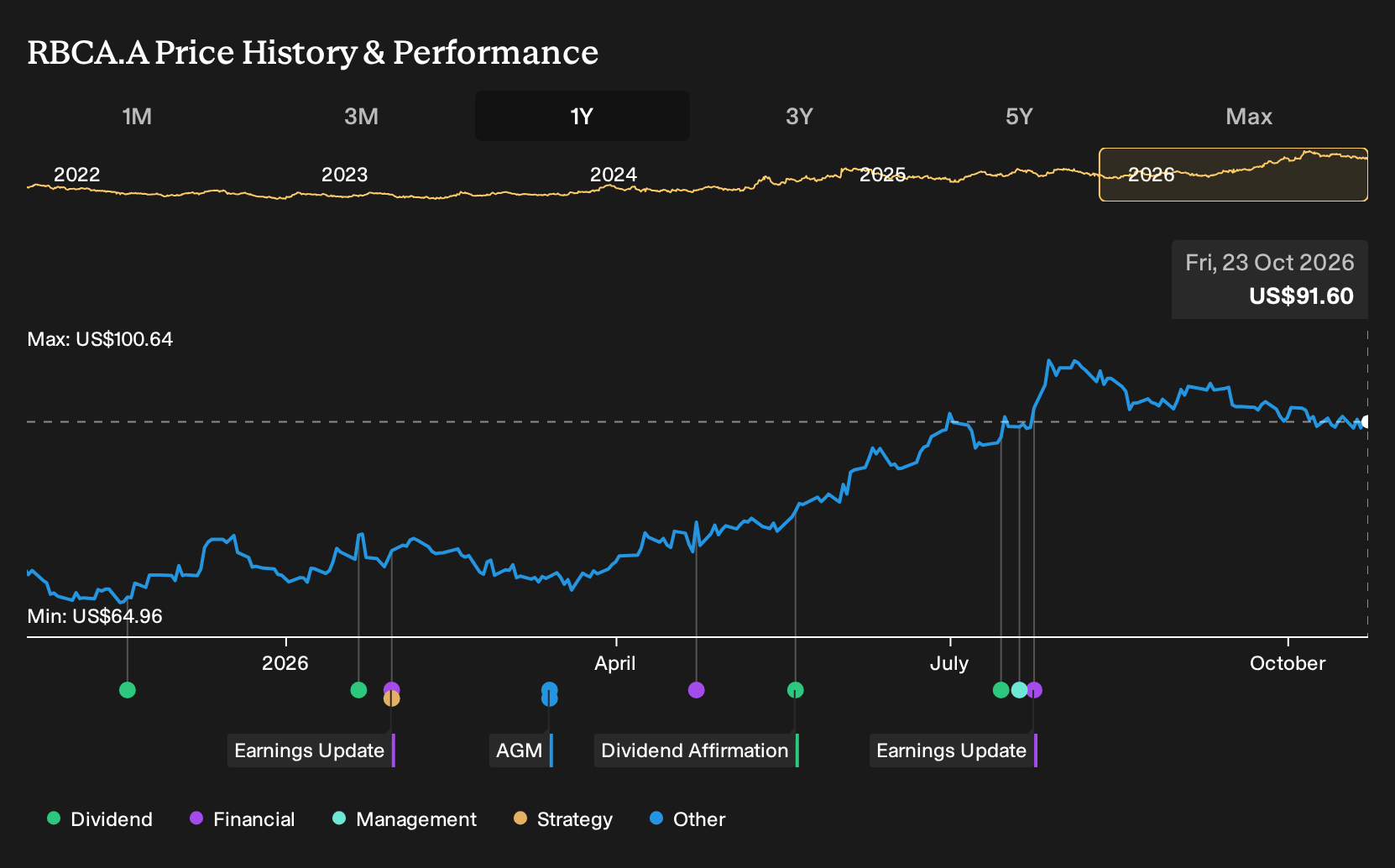The image size is (1395, 868).
Task: Click green Dividend dot between 2026 and April
Action: click(358, 690)
